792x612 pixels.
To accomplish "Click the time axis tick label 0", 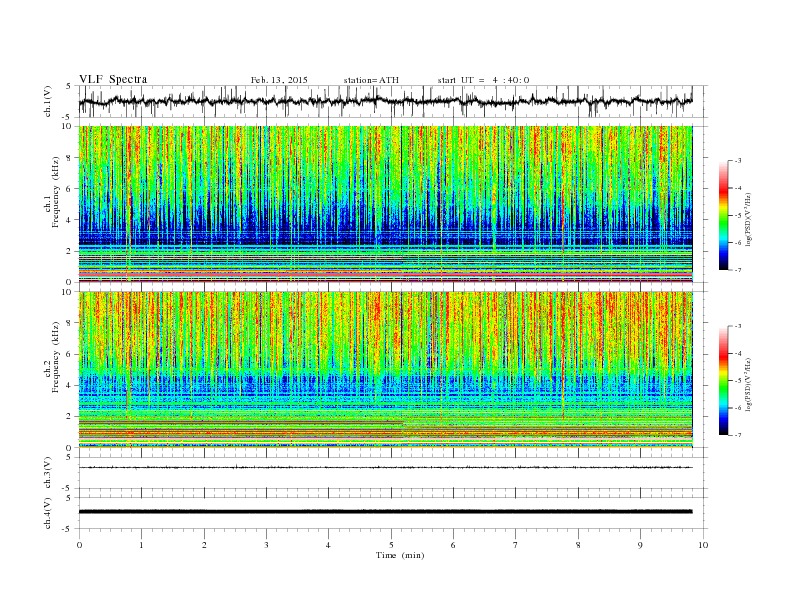I will coord(79,545).
